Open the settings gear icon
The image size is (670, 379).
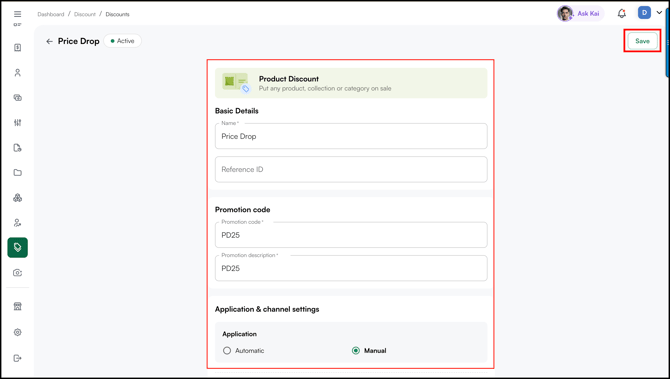[18, 332]
